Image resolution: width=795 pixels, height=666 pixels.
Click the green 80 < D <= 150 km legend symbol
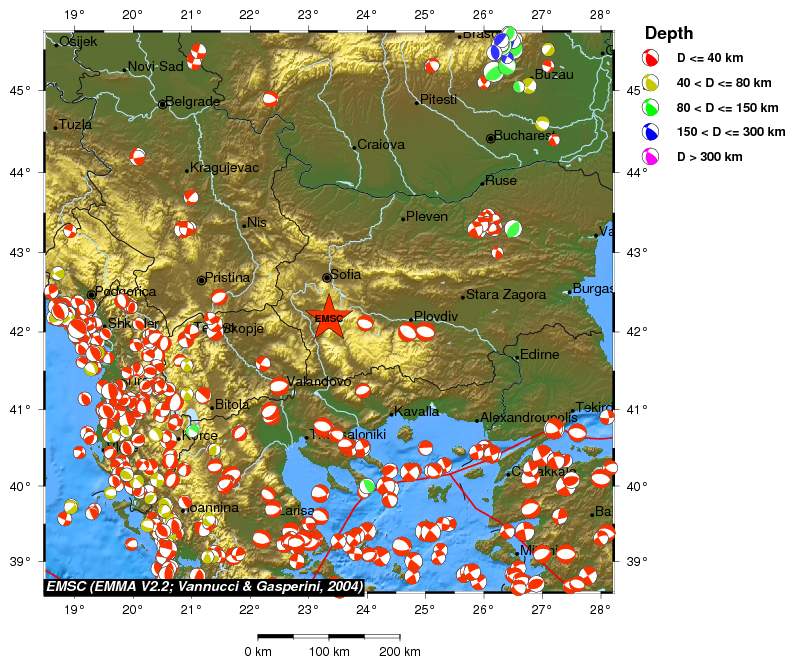click(x=651, y=107)
